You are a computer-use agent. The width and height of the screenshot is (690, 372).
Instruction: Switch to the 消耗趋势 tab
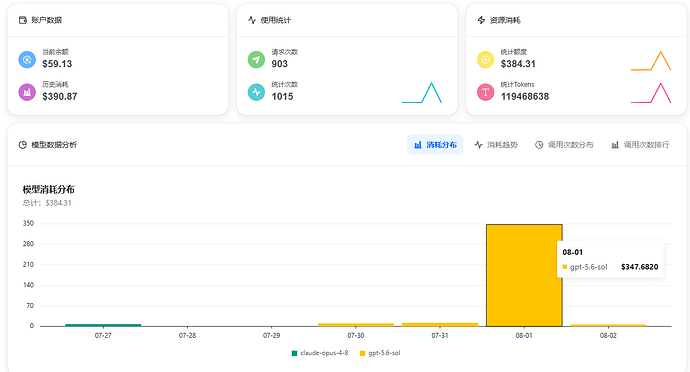click(x=496, y=145)
